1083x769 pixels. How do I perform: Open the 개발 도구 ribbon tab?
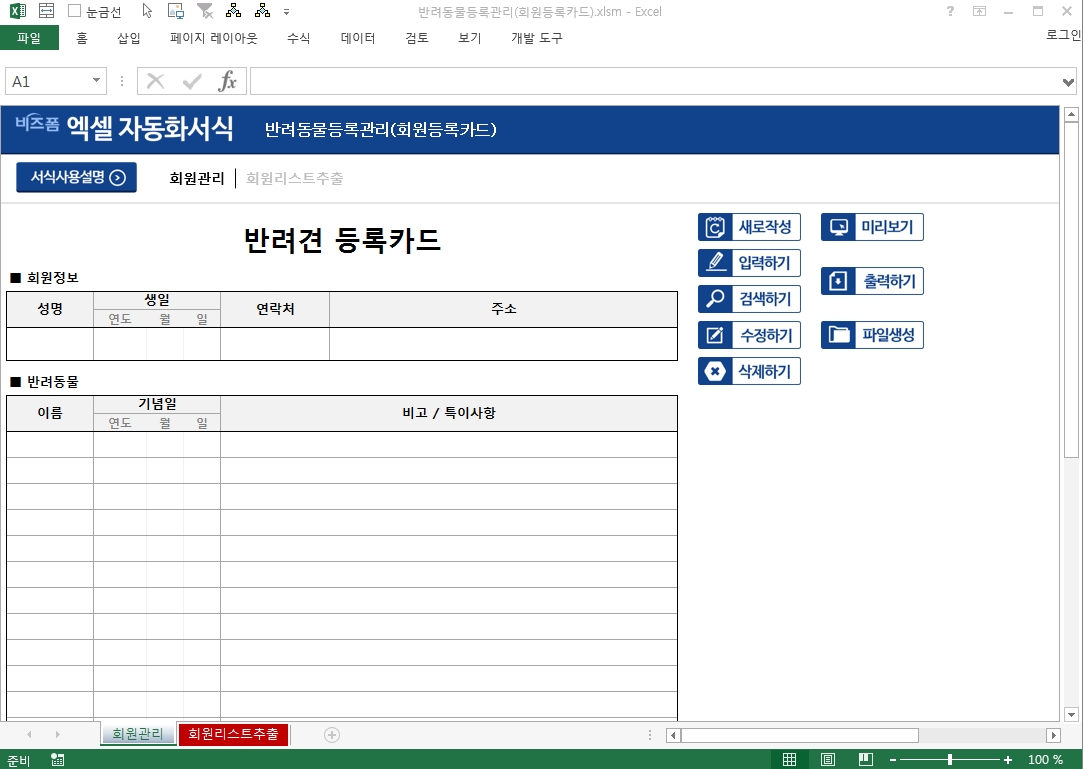537,38
